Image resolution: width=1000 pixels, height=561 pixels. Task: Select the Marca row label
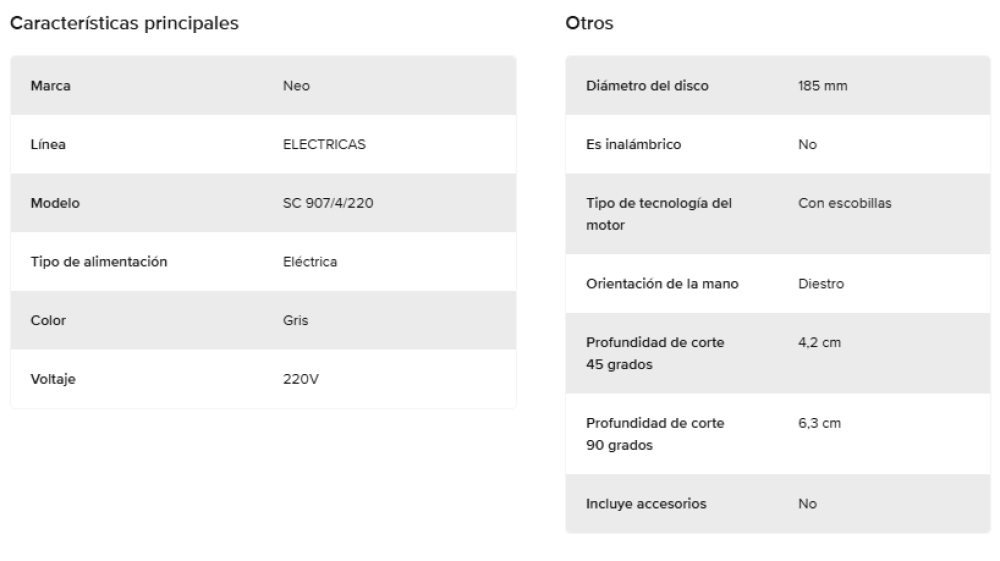tap(50, 85)
